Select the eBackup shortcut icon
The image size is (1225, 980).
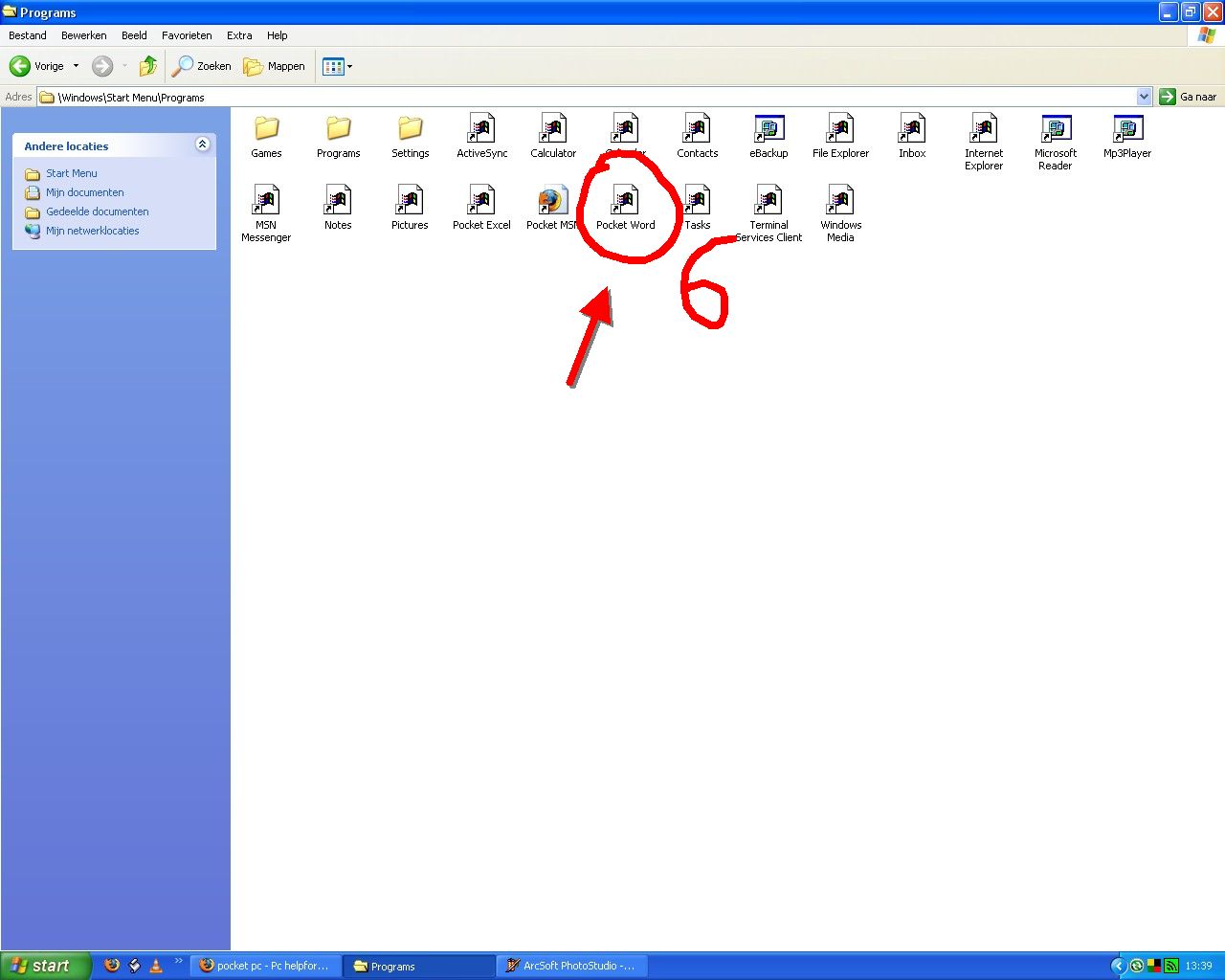768,128
